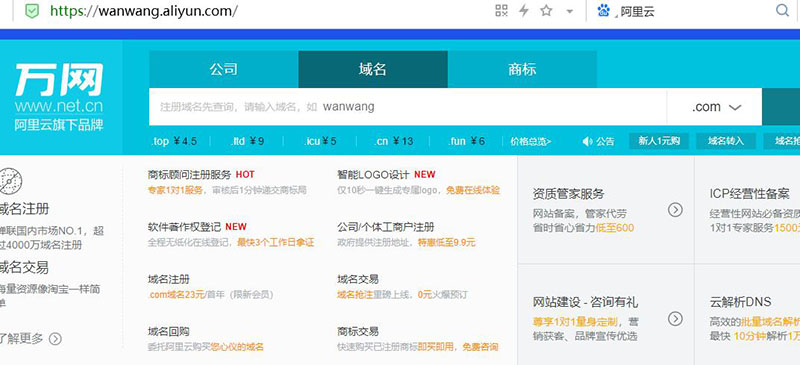The height and width of the screenshot is (365, 800).
Task: Click the speaker icon beside 公告
Action: click(x=587, y=141)
